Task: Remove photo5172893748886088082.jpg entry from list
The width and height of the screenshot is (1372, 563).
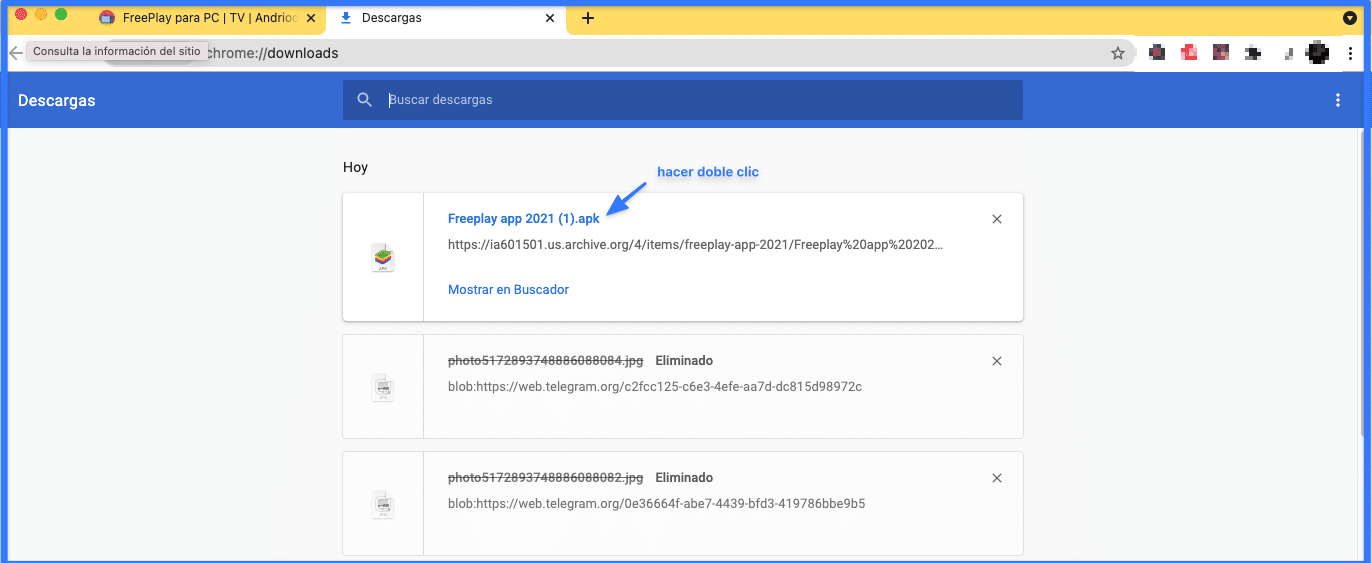Action: tap(996, 478)
